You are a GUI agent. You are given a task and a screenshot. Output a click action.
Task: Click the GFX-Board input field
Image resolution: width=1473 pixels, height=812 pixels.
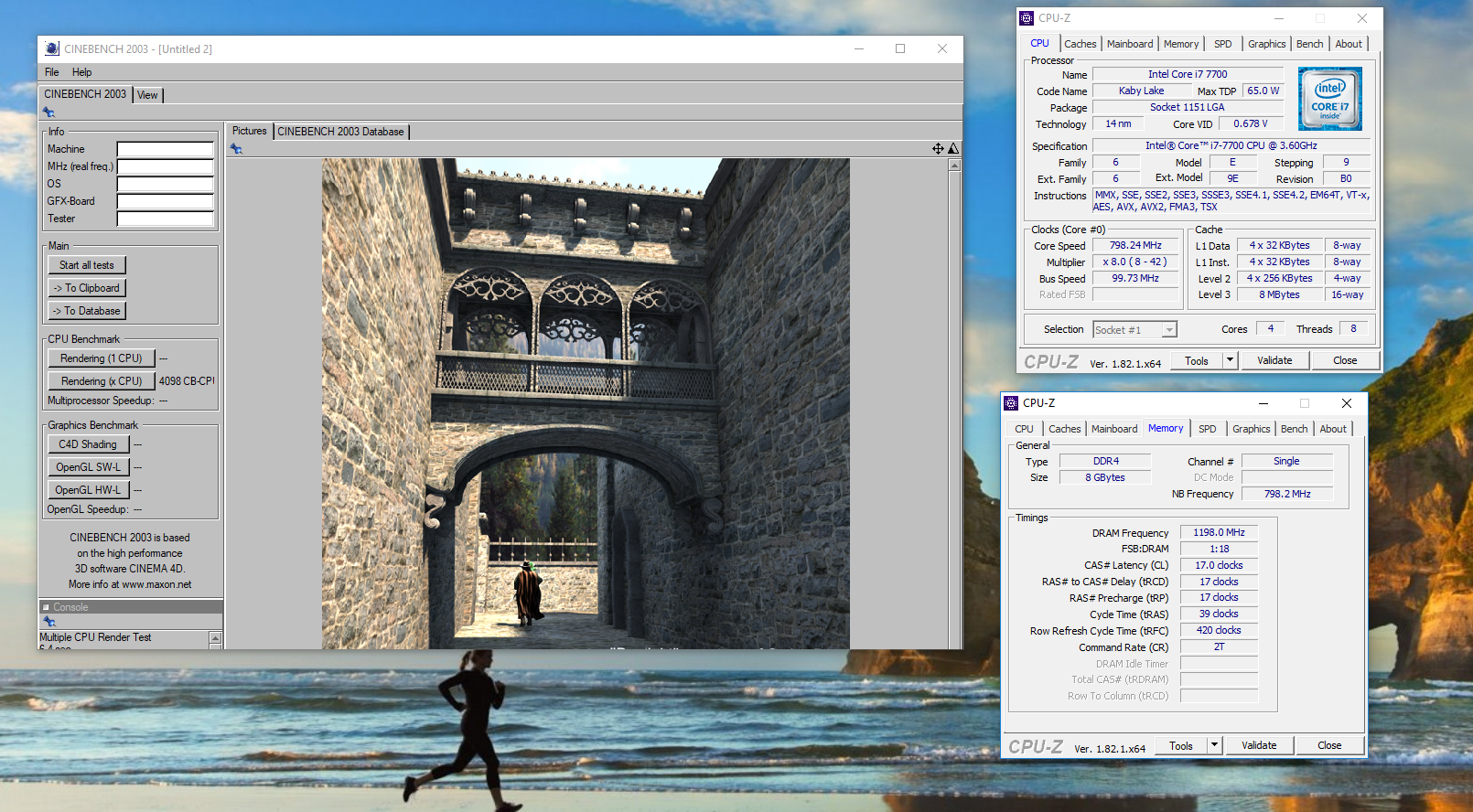point(165,201)
